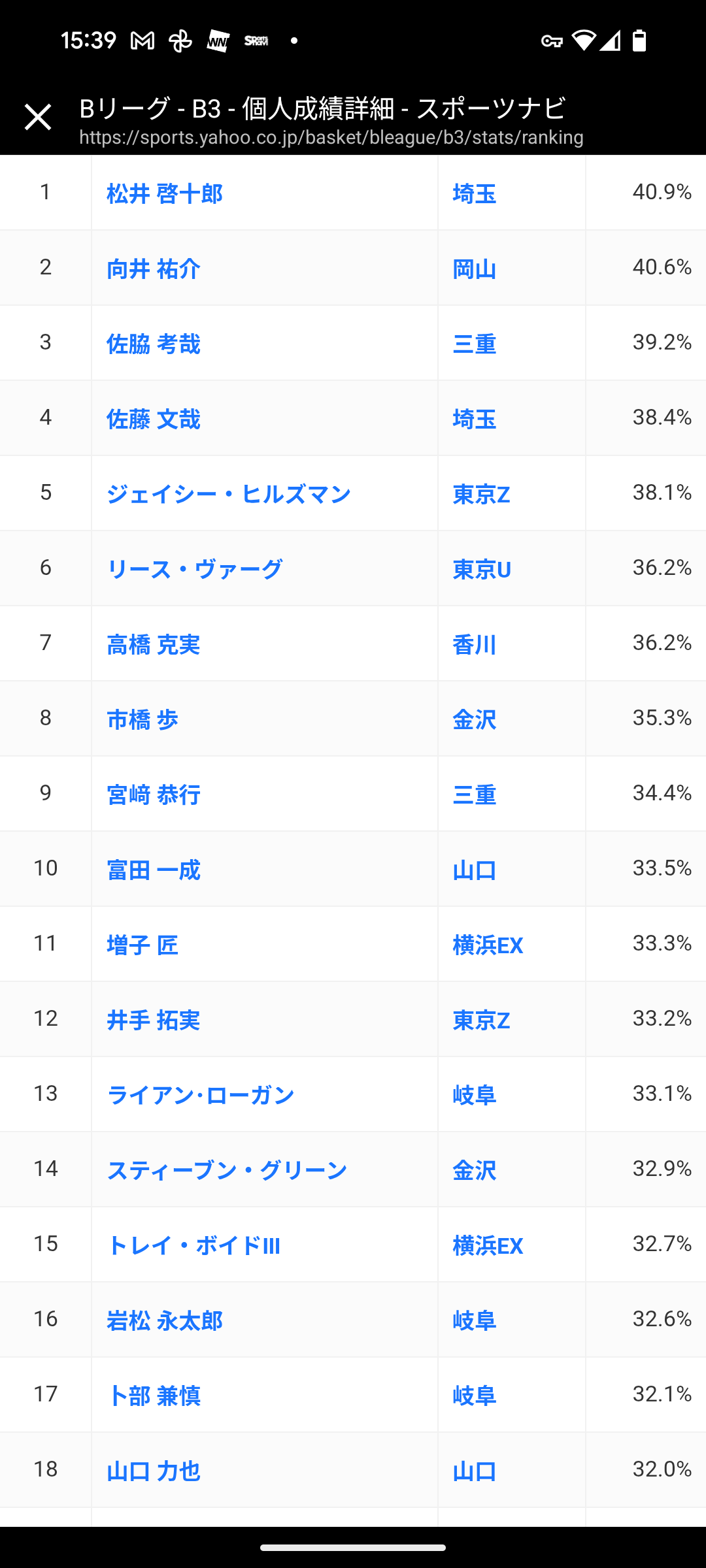Select team link 香川
This screenshot has width=706, height=1568.
point(475,644)
